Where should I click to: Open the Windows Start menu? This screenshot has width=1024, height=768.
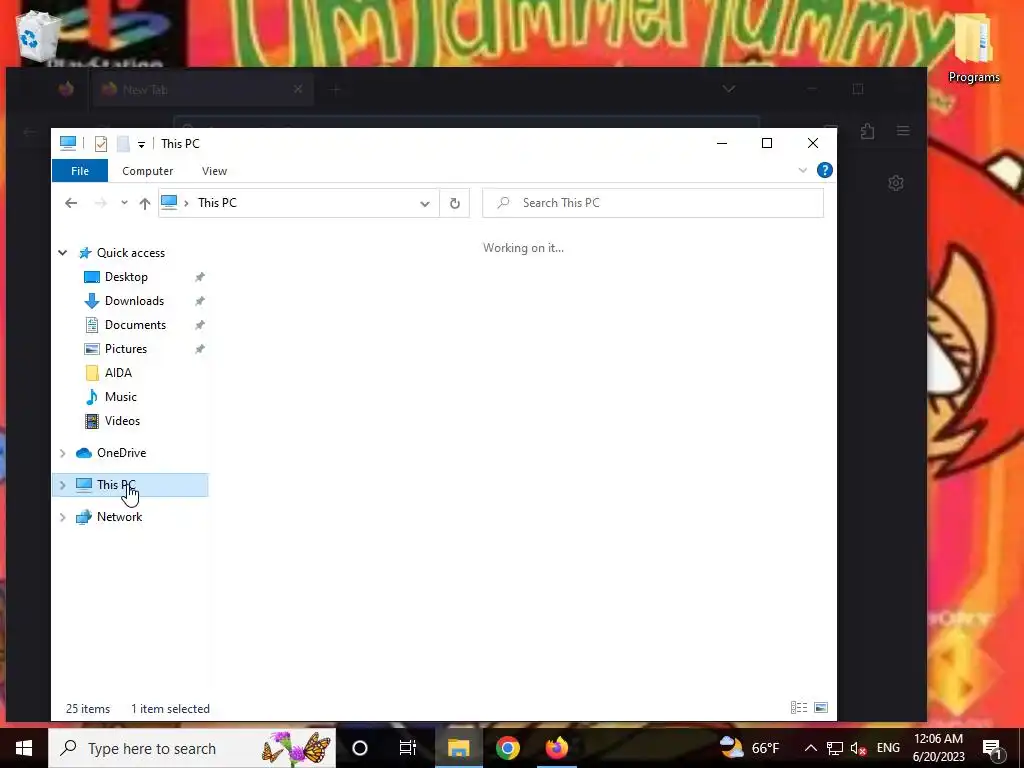(x=24, y=748)
